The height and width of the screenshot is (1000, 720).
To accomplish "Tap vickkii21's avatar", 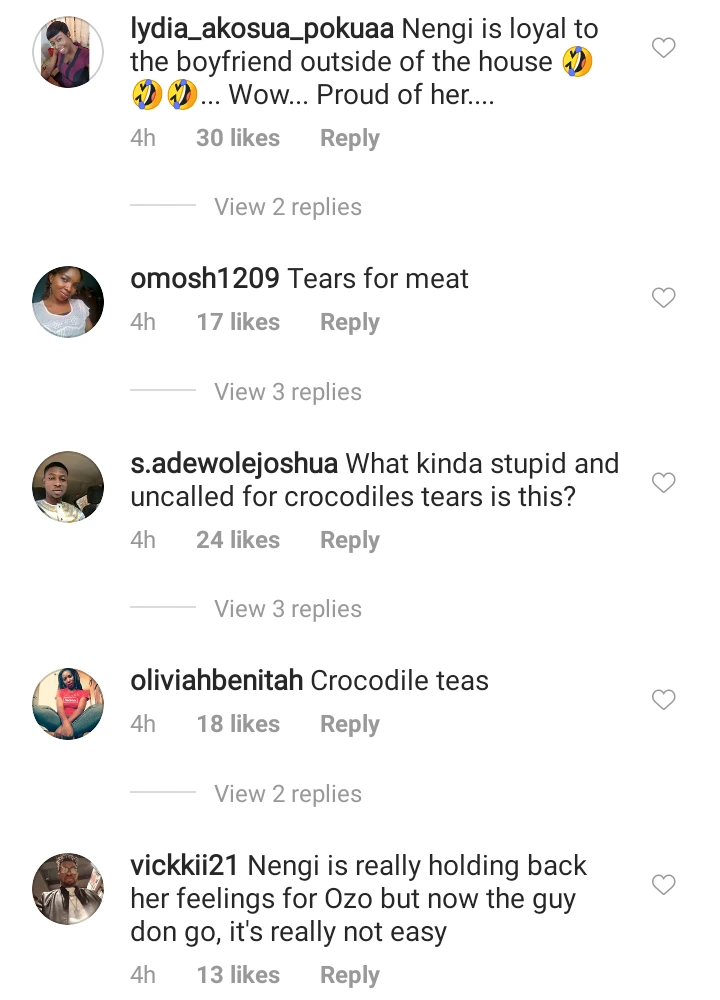I will click(69, 889).
